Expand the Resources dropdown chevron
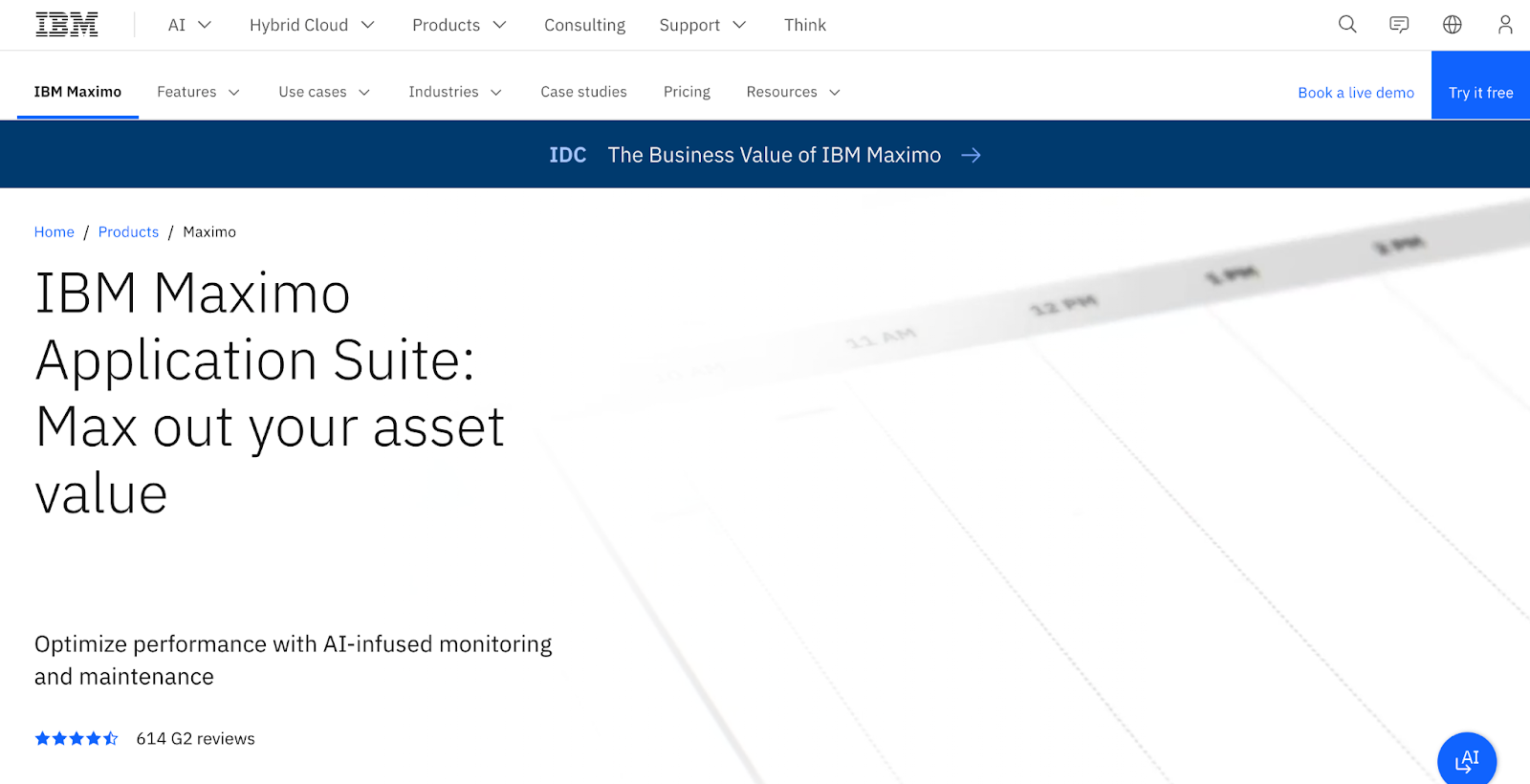This screenshot has width=1530, height=784. point(835,93)
